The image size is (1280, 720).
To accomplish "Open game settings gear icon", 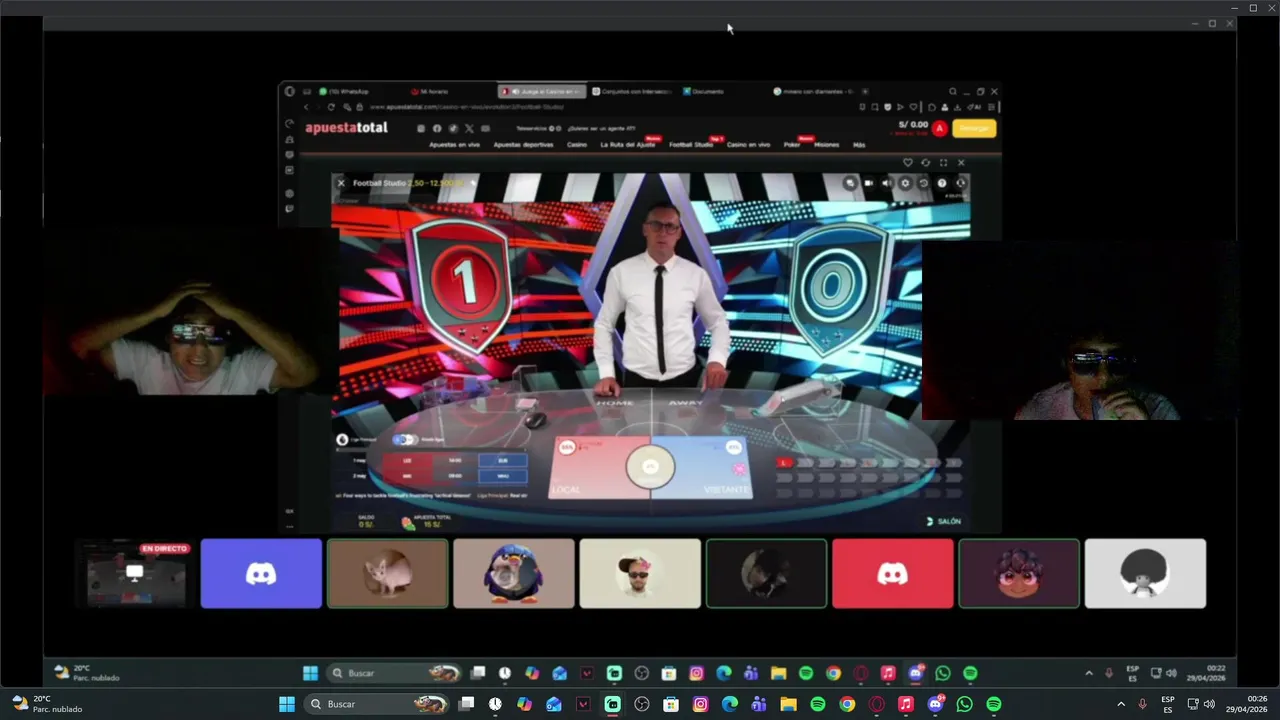I will [905, 183].
